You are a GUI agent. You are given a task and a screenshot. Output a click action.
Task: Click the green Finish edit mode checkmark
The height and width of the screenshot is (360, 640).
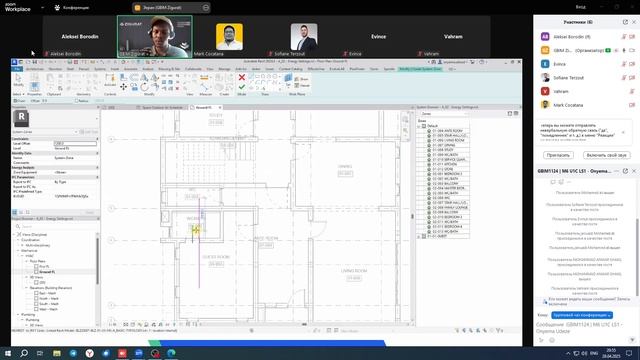point(242,87)
